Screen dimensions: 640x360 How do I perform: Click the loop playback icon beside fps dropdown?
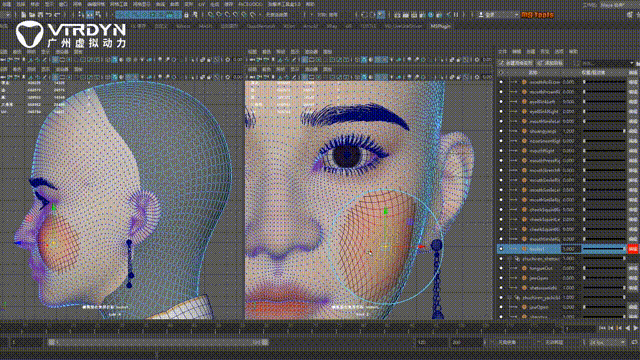click(x=634, y=342)
